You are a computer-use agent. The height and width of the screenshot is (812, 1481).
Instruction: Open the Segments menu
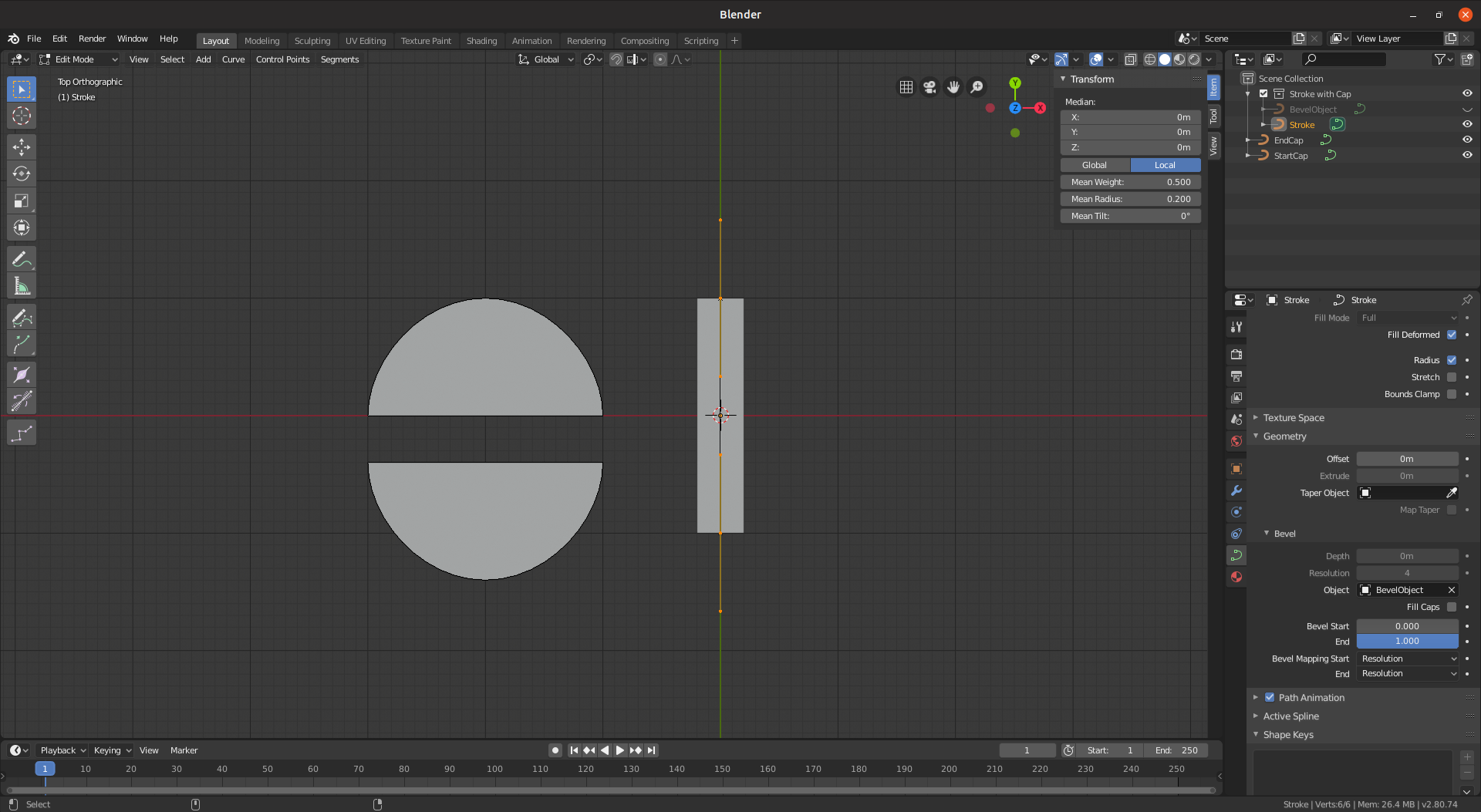(339, 59)
